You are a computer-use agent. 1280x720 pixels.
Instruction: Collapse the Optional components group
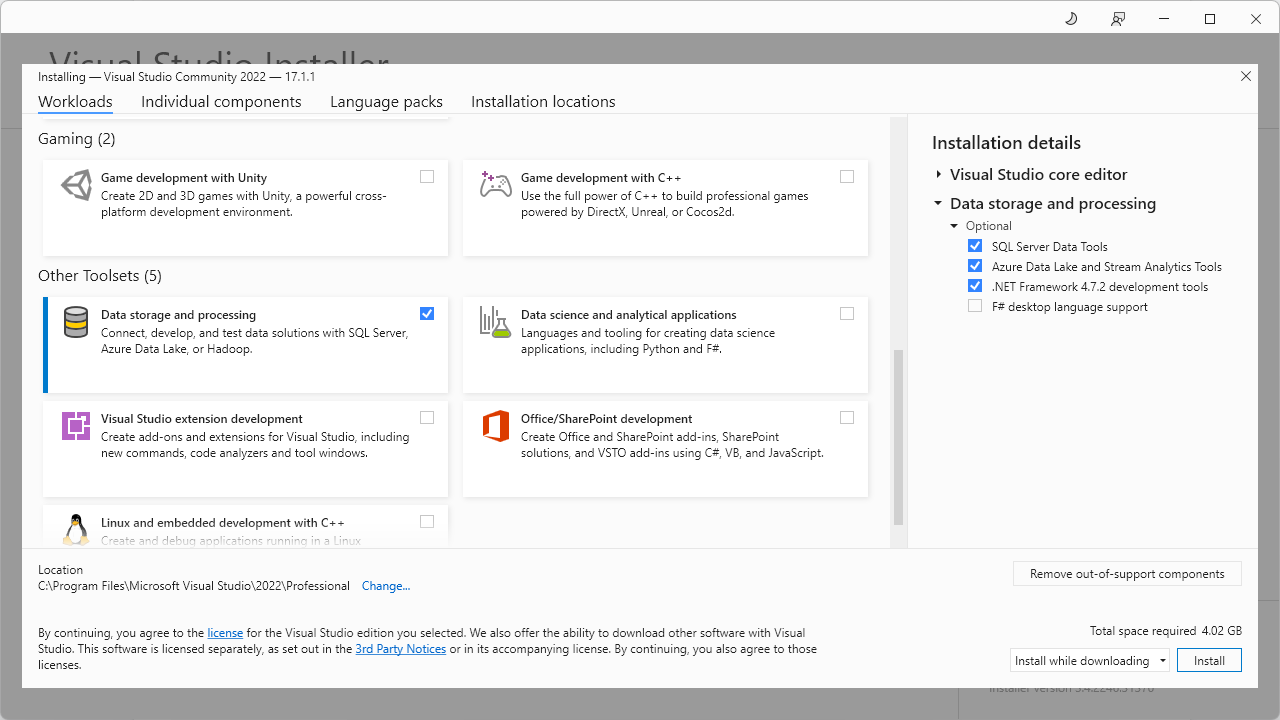pos(955,226)
